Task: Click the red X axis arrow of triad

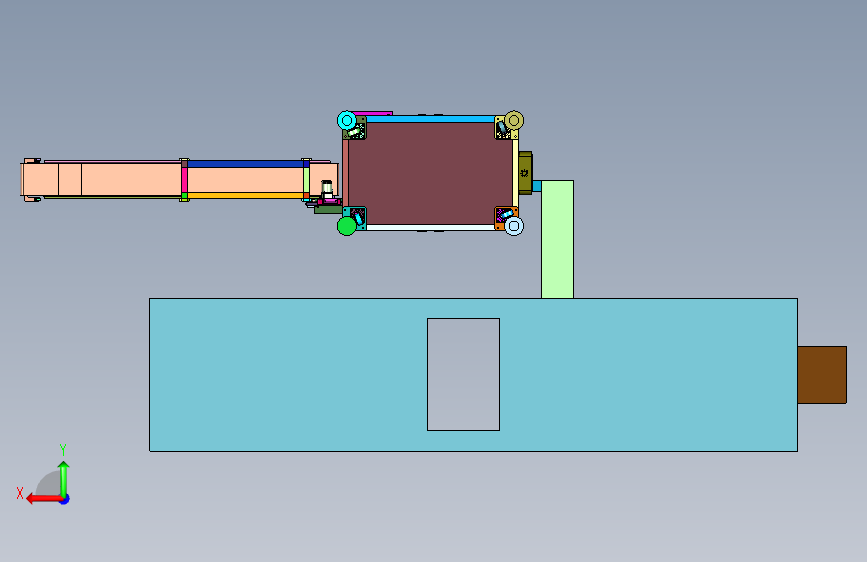Action: (x=44, y=499)
